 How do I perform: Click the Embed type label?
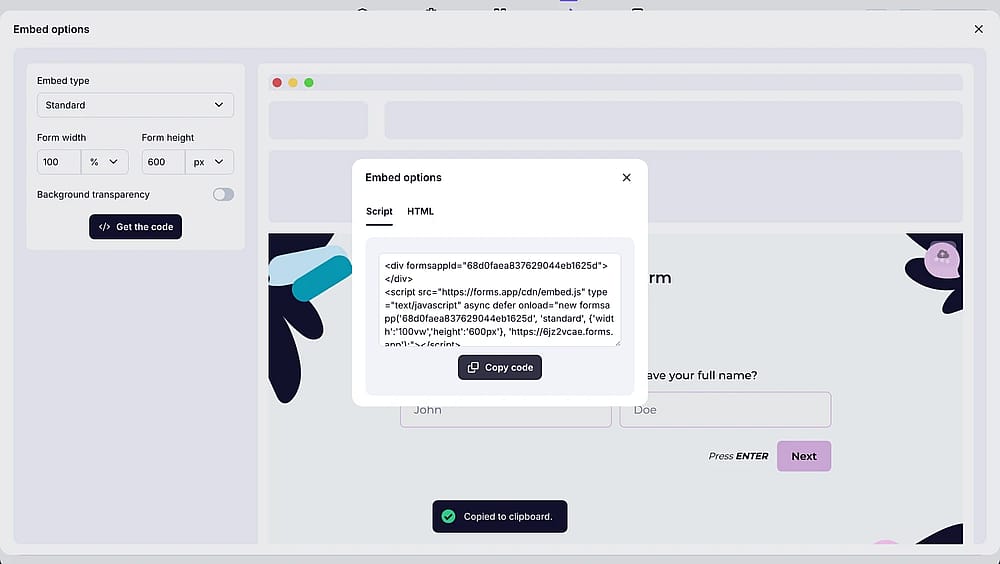coord(63,80)
